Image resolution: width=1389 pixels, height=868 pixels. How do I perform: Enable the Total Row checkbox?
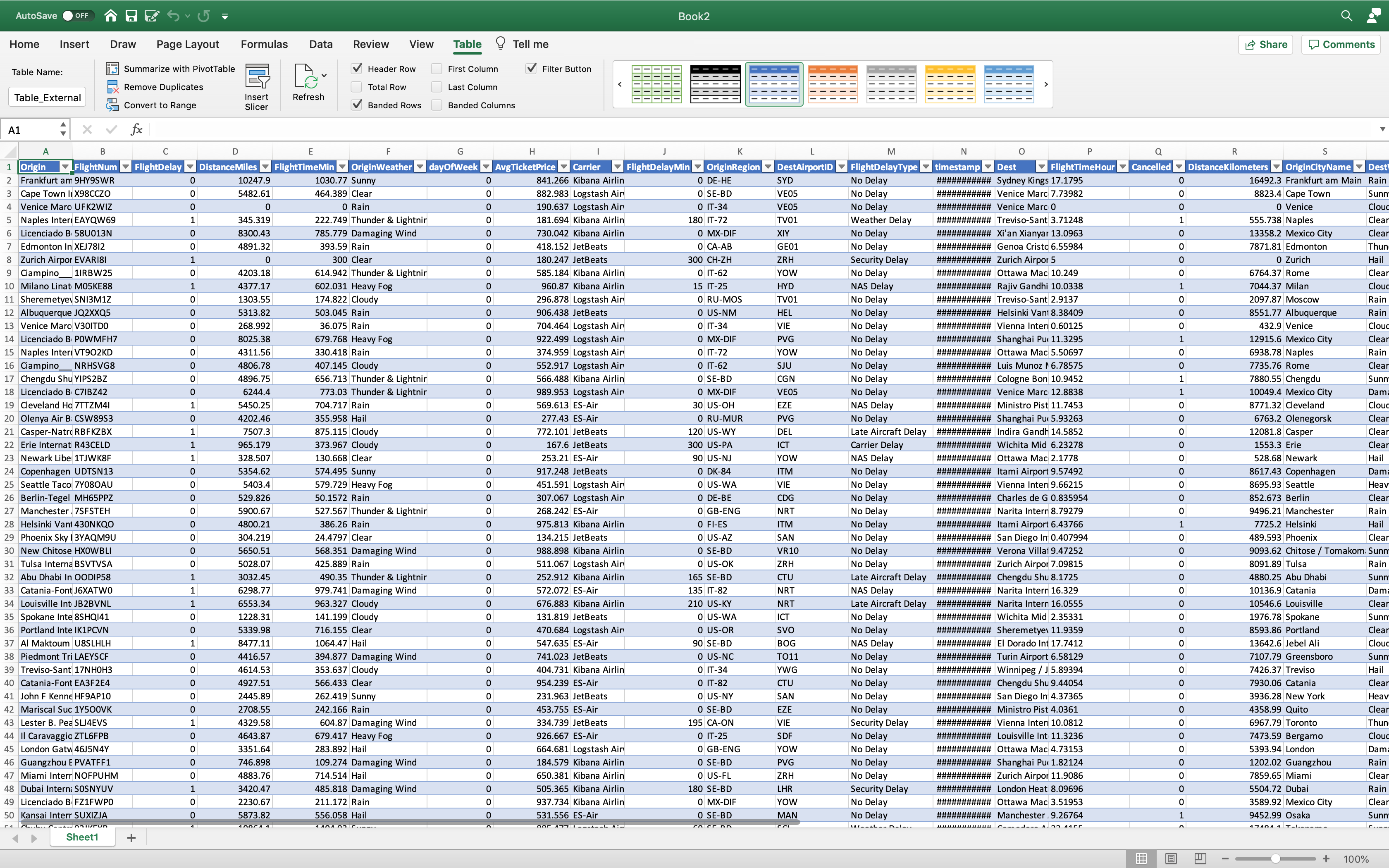tap(357, 87)
